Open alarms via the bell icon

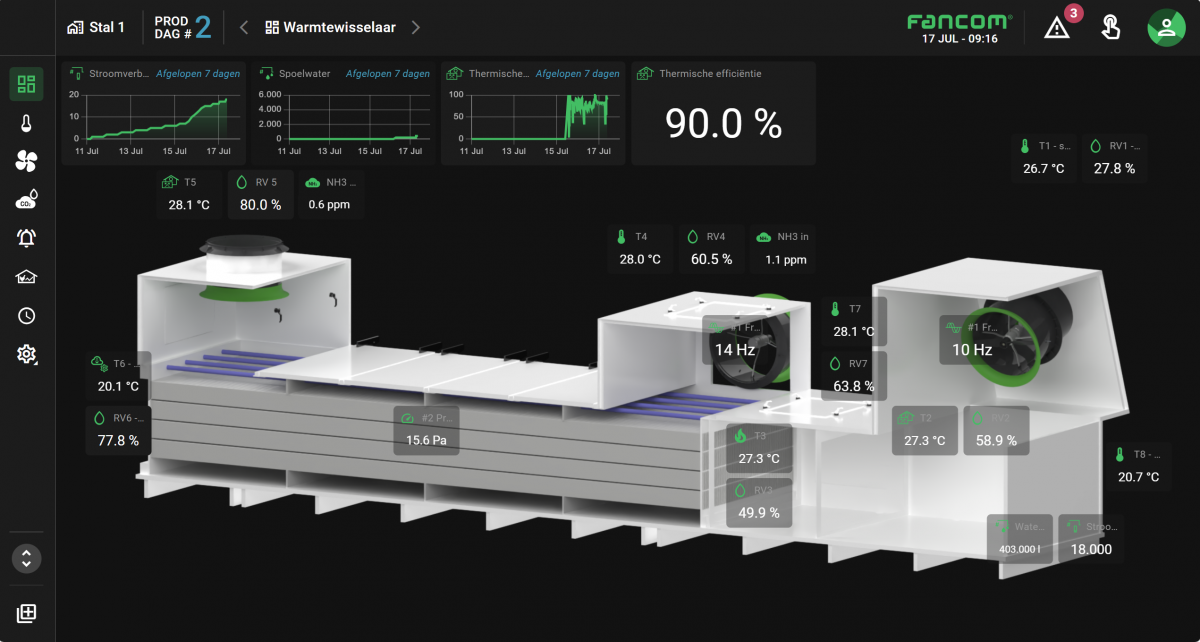[x=26, y=238]
